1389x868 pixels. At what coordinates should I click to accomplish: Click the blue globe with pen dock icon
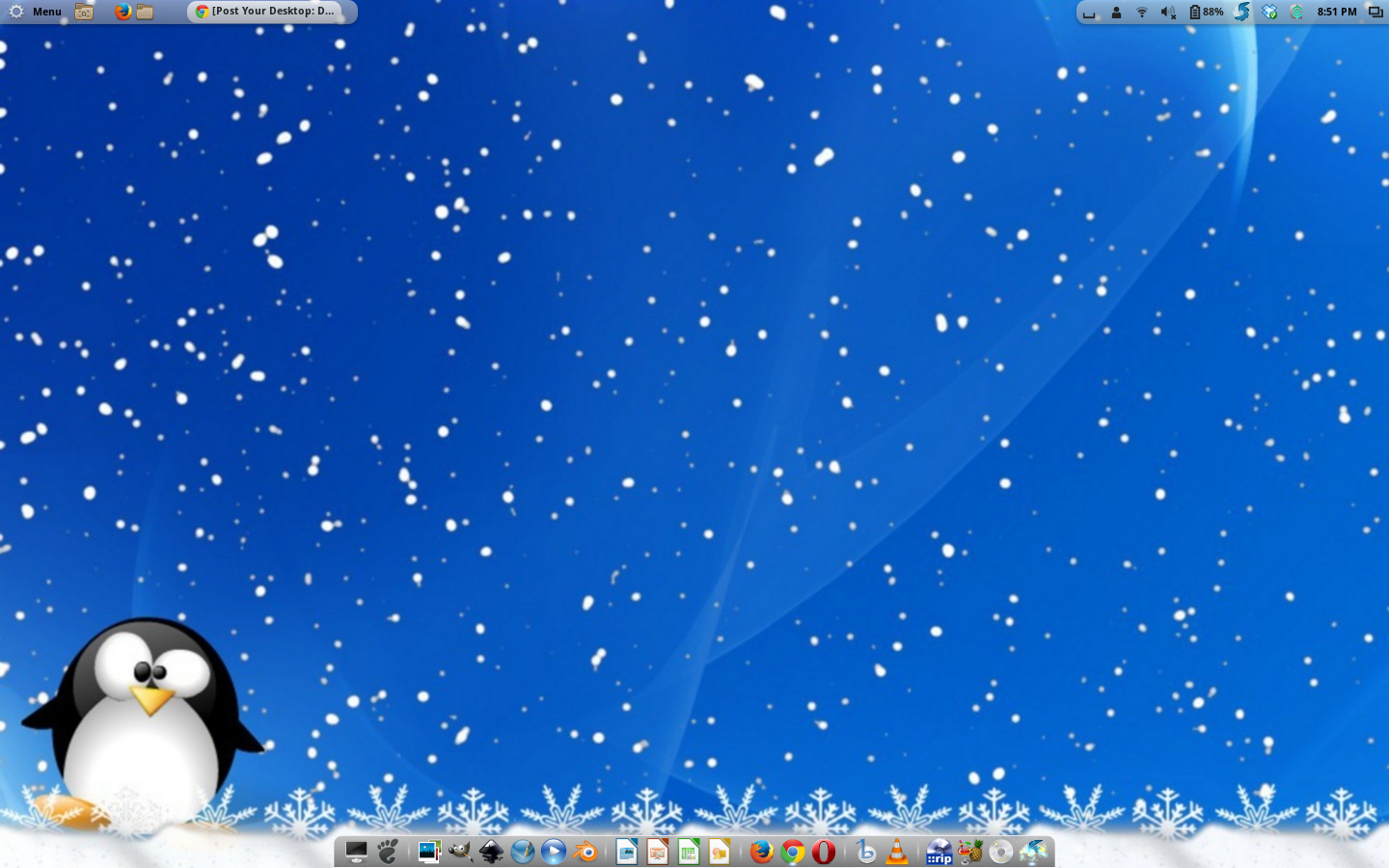coord(522,852)
